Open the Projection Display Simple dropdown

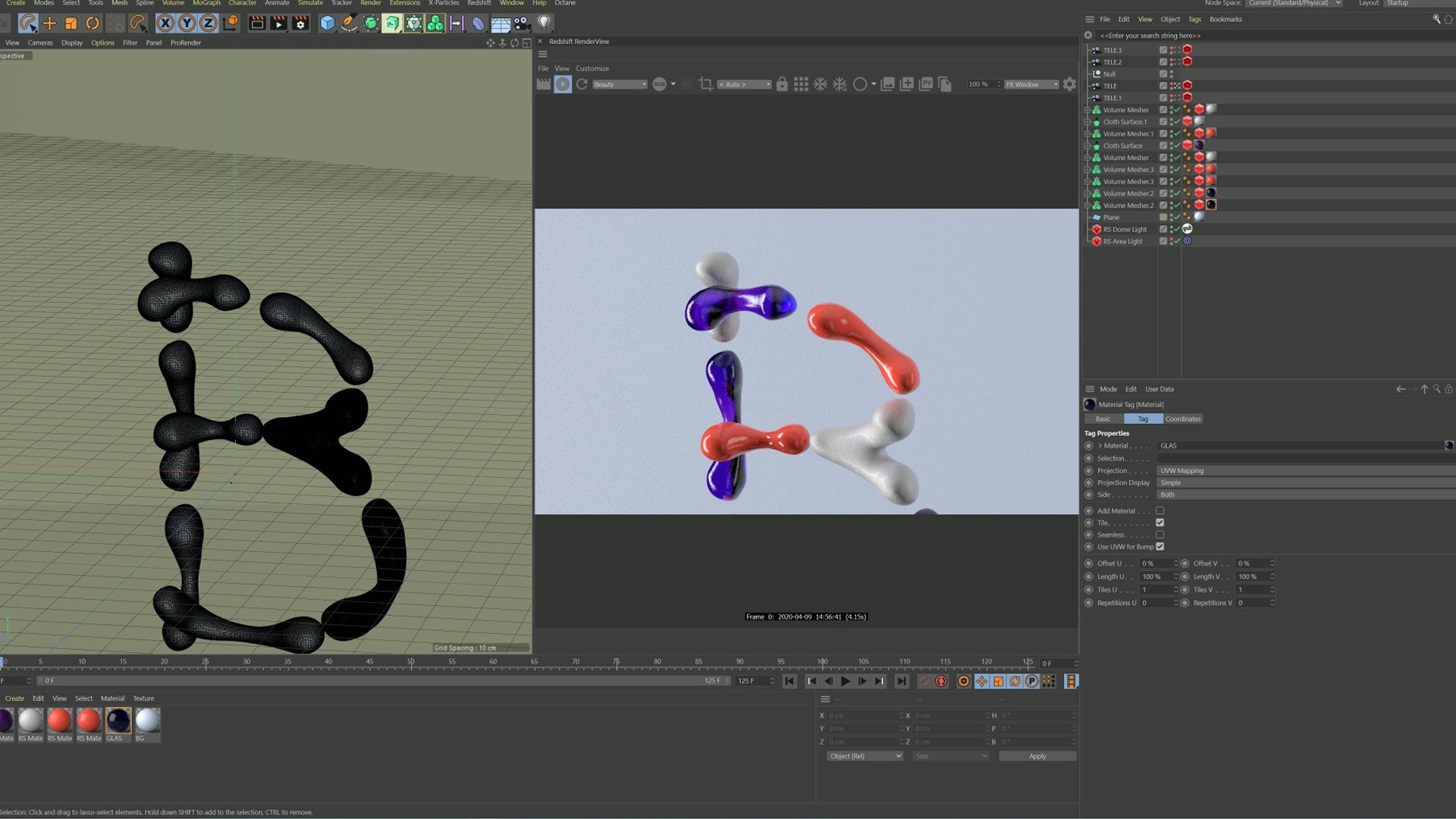pos(1306,483)
